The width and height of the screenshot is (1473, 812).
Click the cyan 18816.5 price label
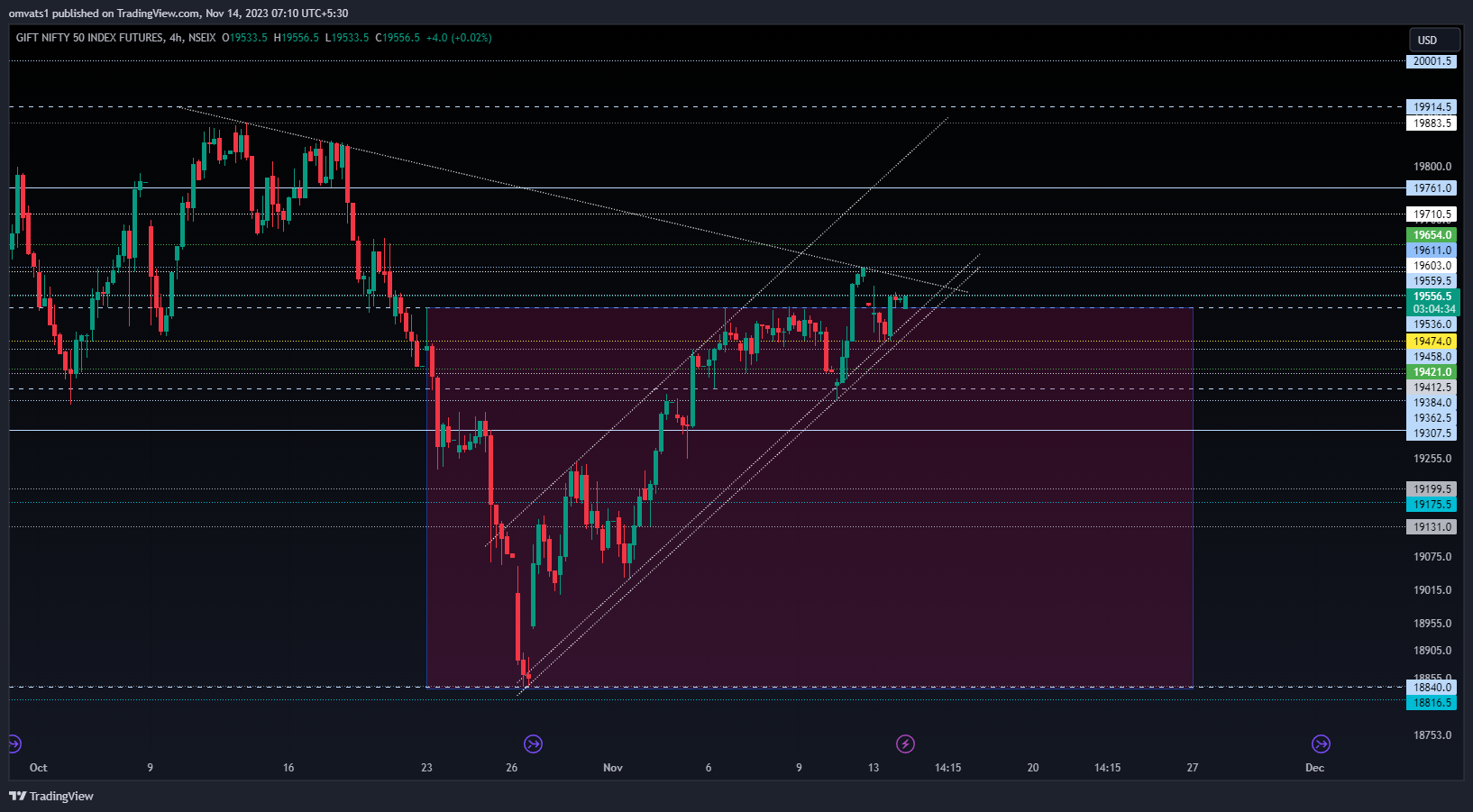(x=1432, y=703)
